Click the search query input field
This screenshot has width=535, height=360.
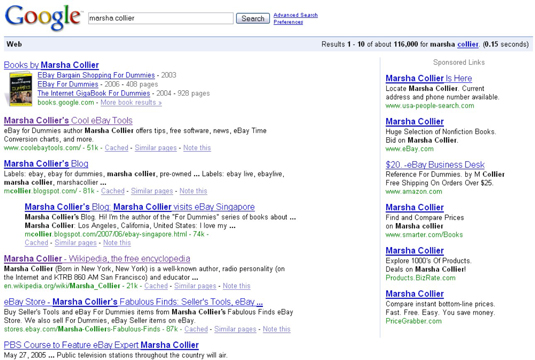point(161,18)
